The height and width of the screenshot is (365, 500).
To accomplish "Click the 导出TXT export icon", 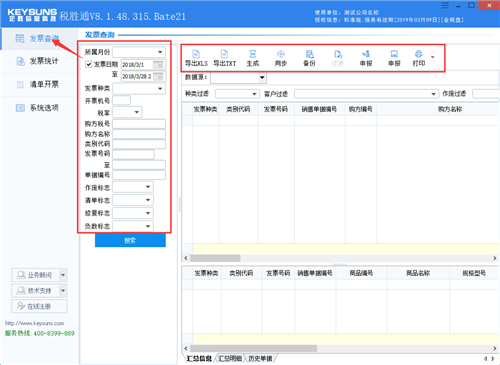I will click(224, 58).
